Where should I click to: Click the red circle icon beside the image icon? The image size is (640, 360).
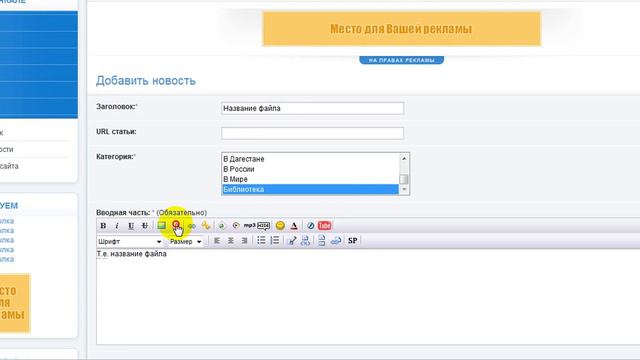click(176, 224)
